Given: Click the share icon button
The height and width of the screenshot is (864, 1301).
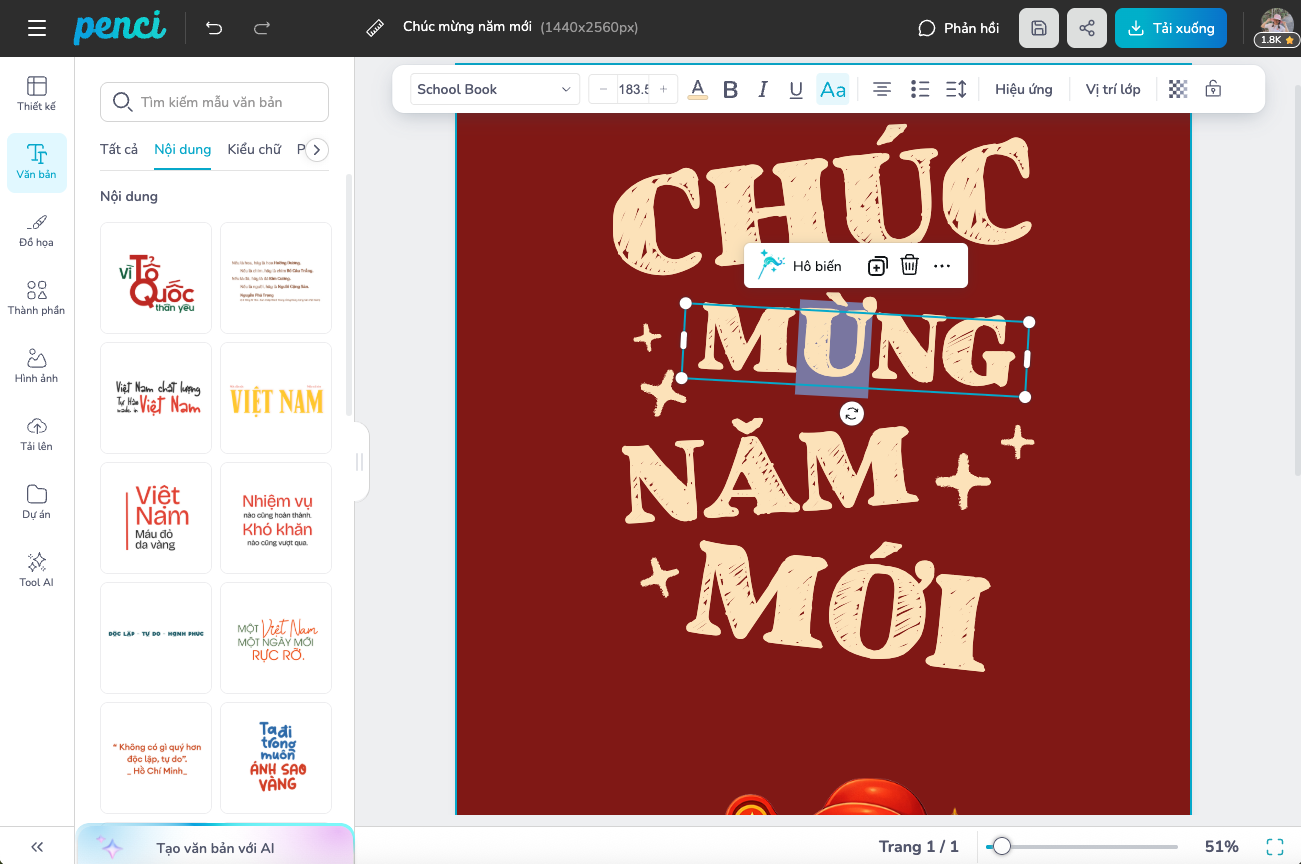Looking at the screenshot, I should click(1087, 28).
